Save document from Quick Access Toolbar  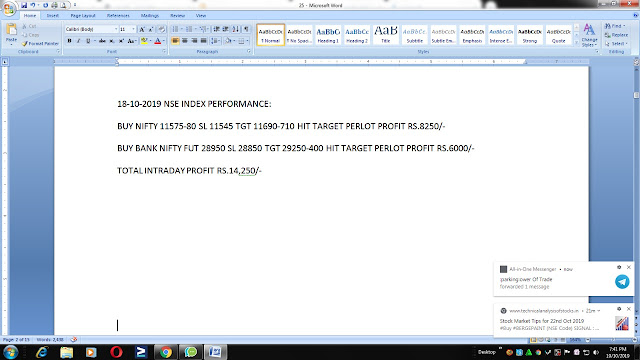24,5
